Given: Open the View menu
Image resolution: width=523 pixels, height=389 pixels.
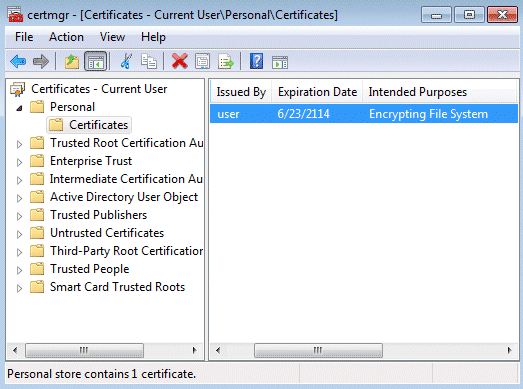Looking at the screenshot, I should 112,37.
